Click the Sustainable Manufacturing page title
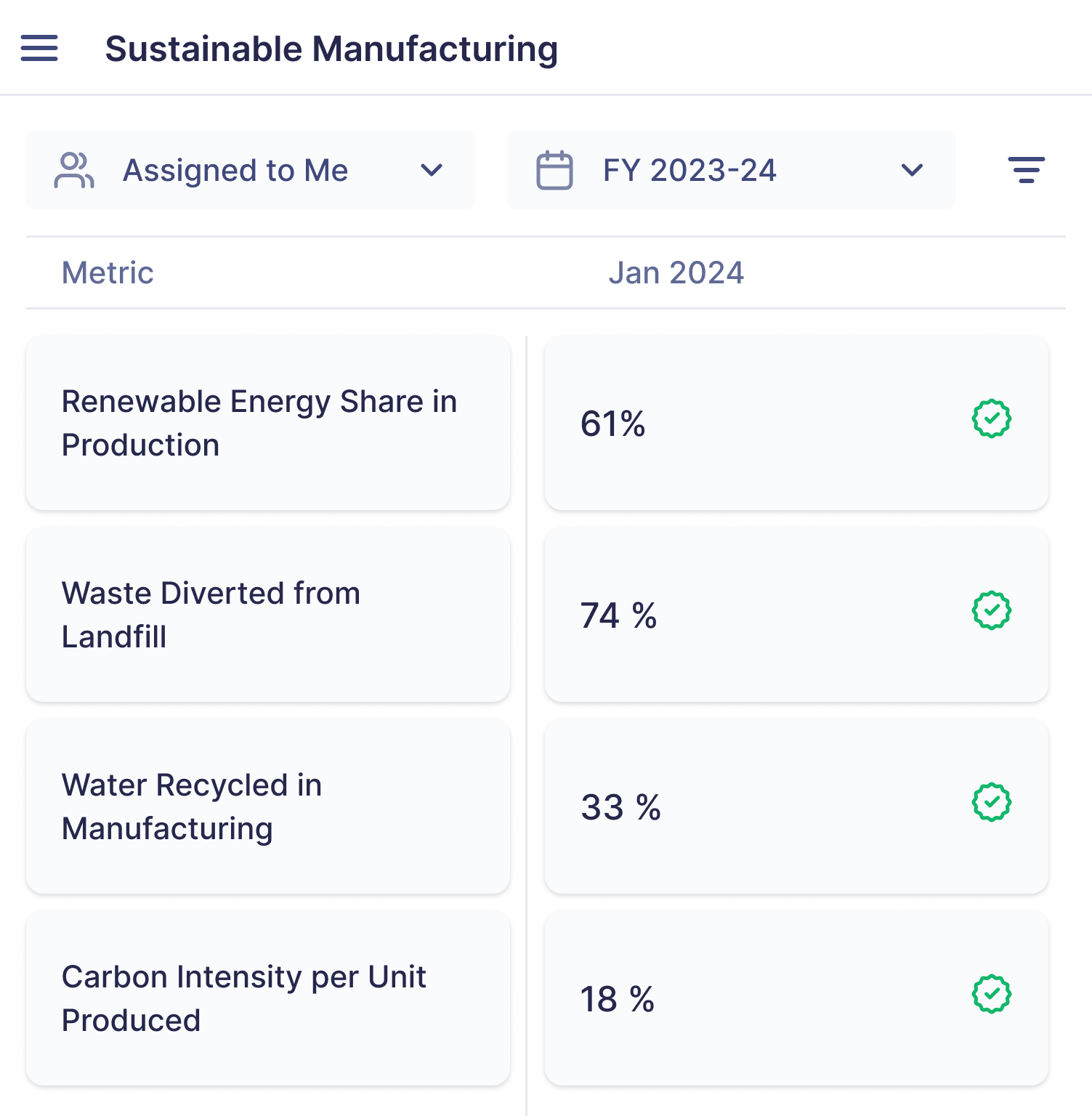Image resolution: width=1092 pixels, height=1116 pixels. 331,49
